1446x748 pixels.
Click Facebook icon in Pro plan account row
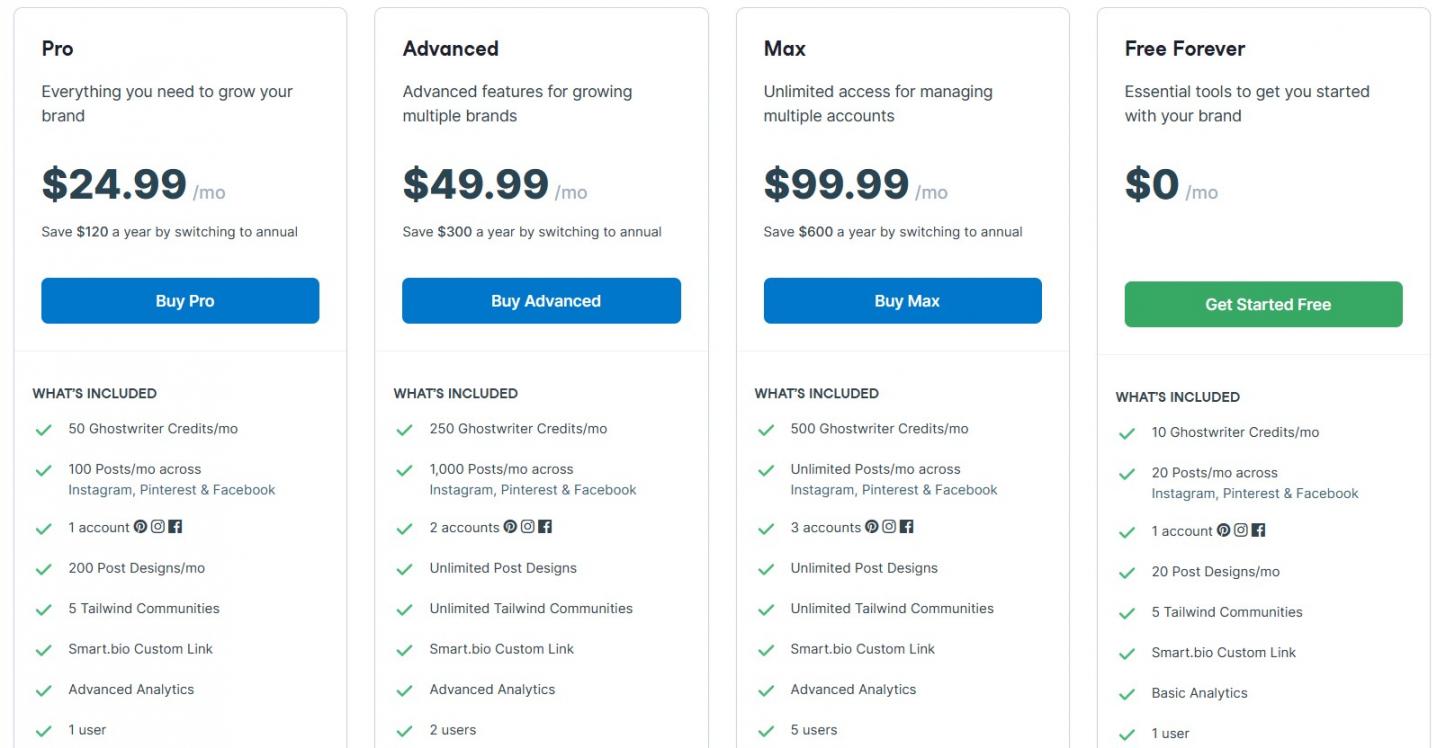click(x=175, y=527)
